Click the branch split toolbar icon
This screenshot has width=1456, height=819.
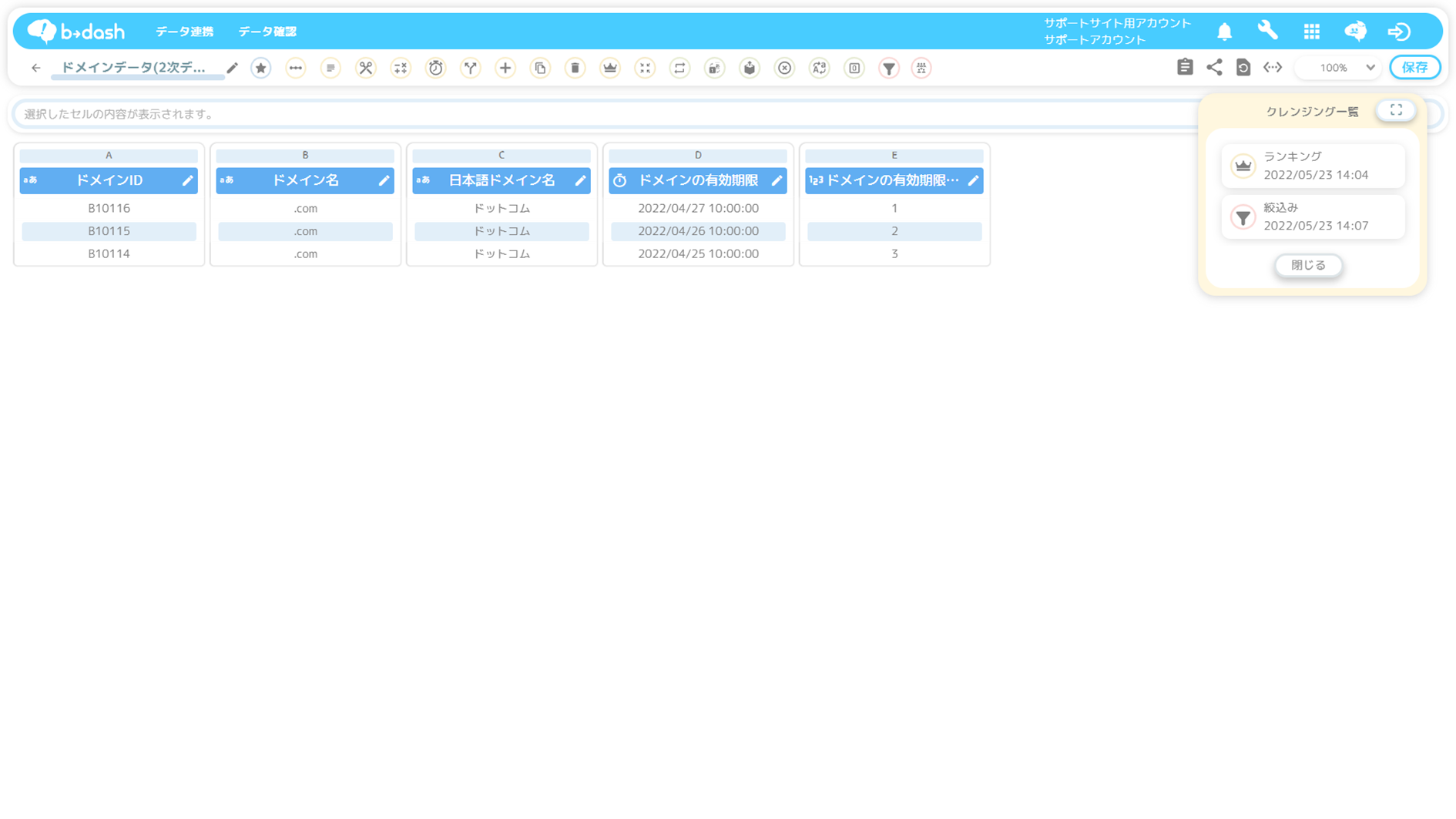[x=471, y=68]
